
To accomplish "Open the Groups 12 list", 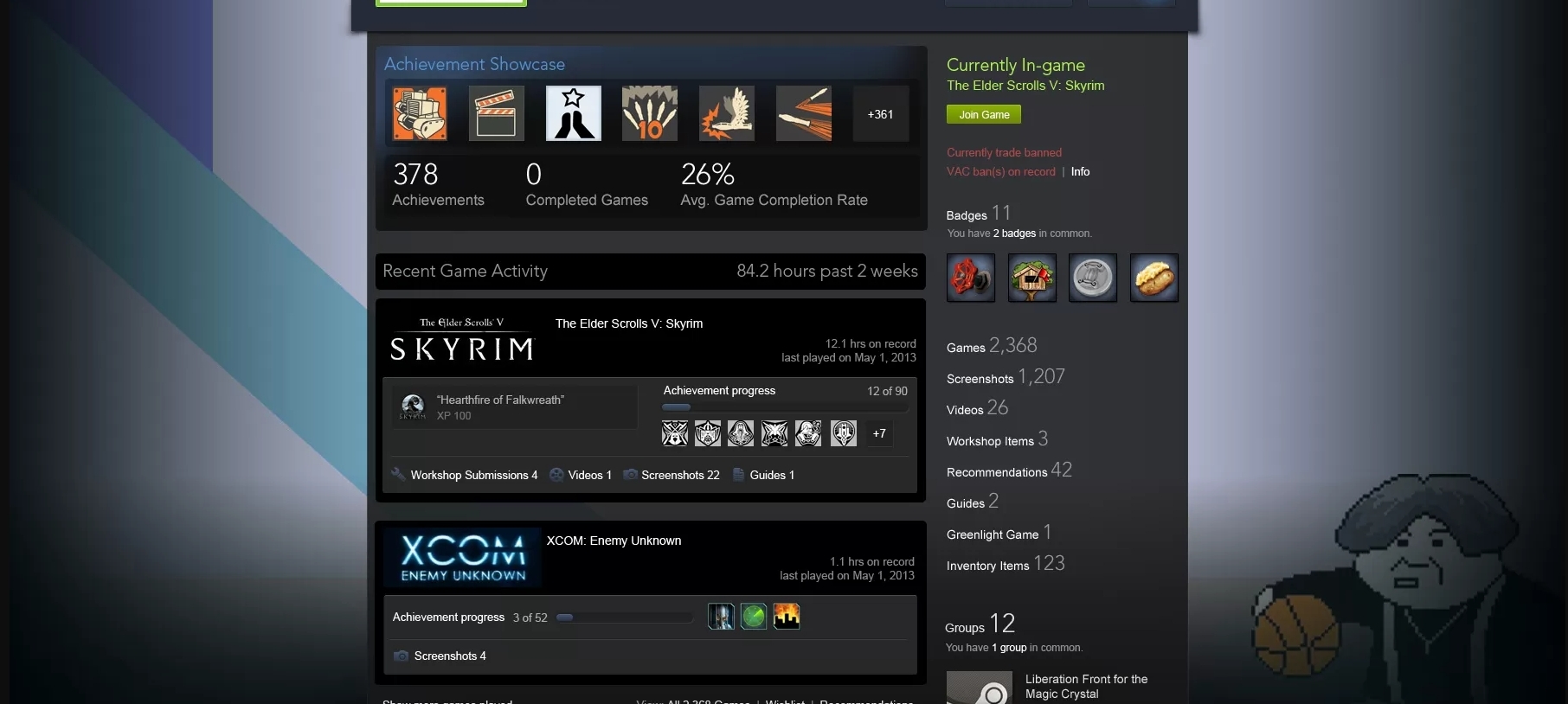I will 980,624.
